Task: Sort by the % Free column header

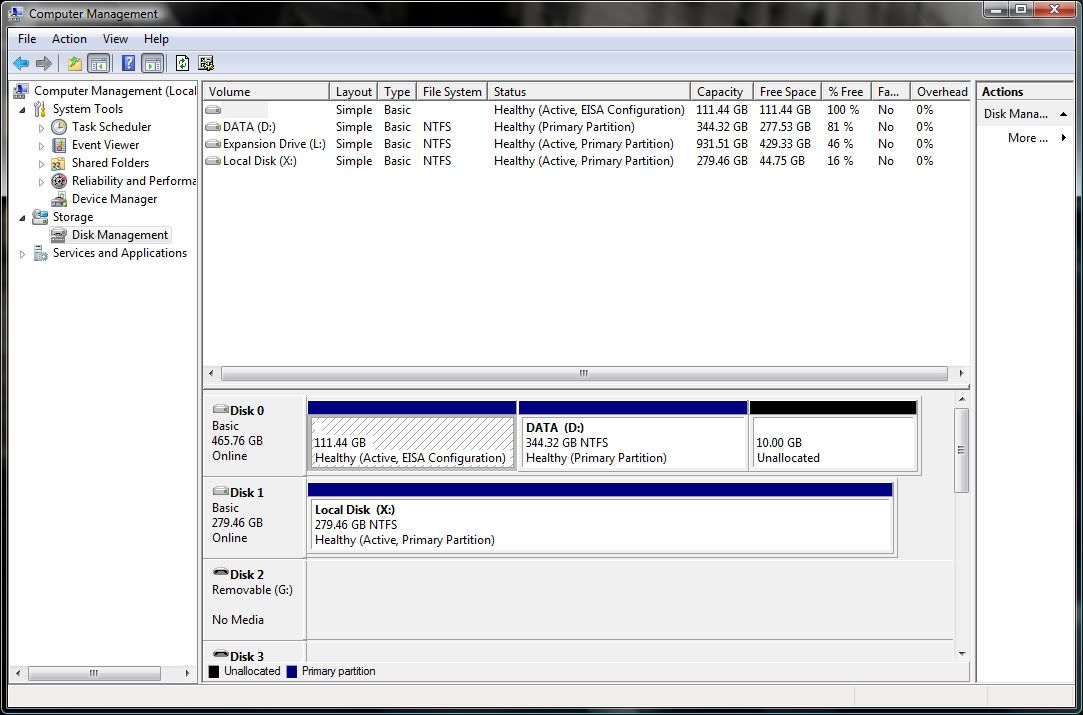Action: pos(845,91)
